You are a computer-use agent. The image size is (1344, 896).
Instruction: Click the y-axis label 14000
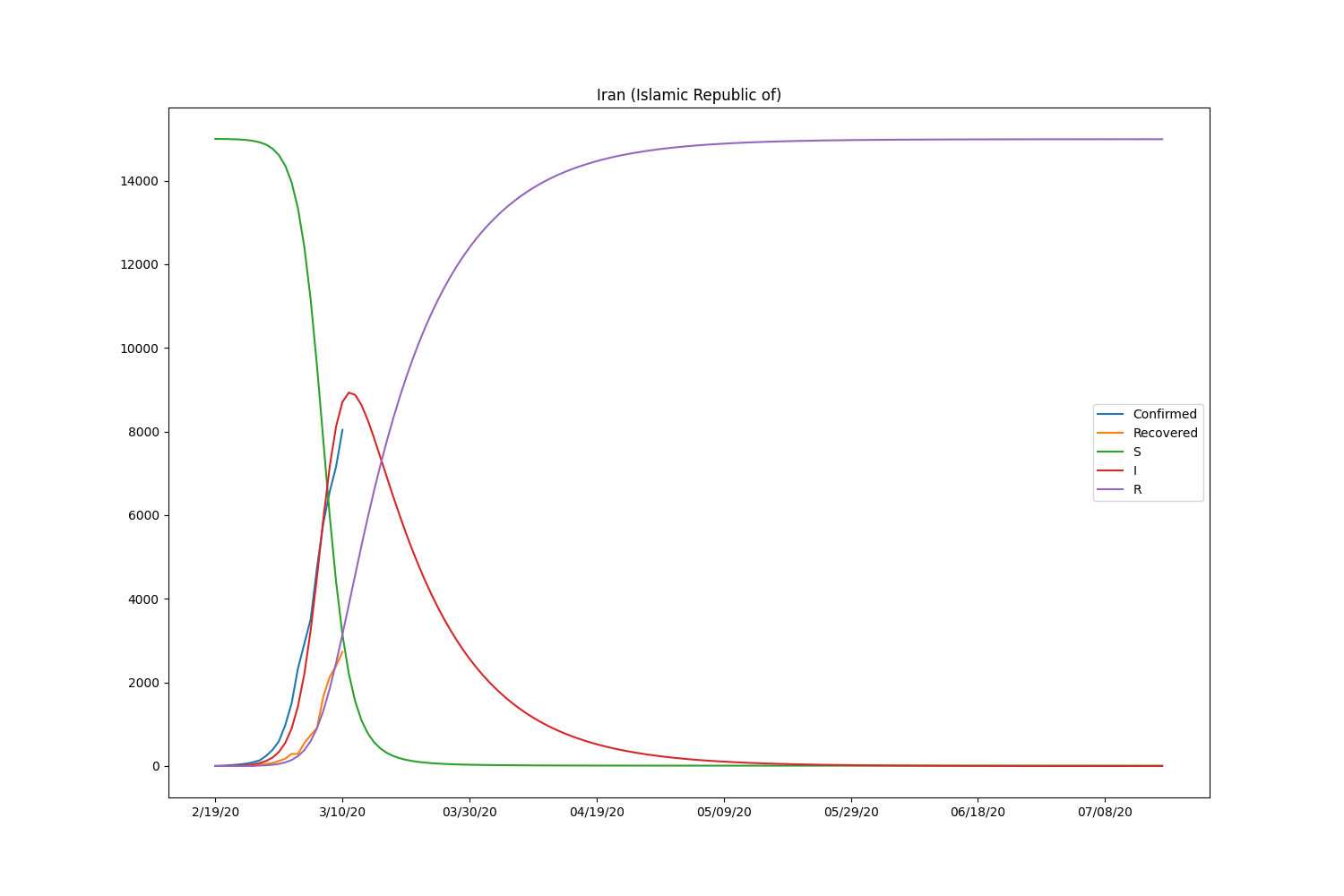(x=142, y=182)
